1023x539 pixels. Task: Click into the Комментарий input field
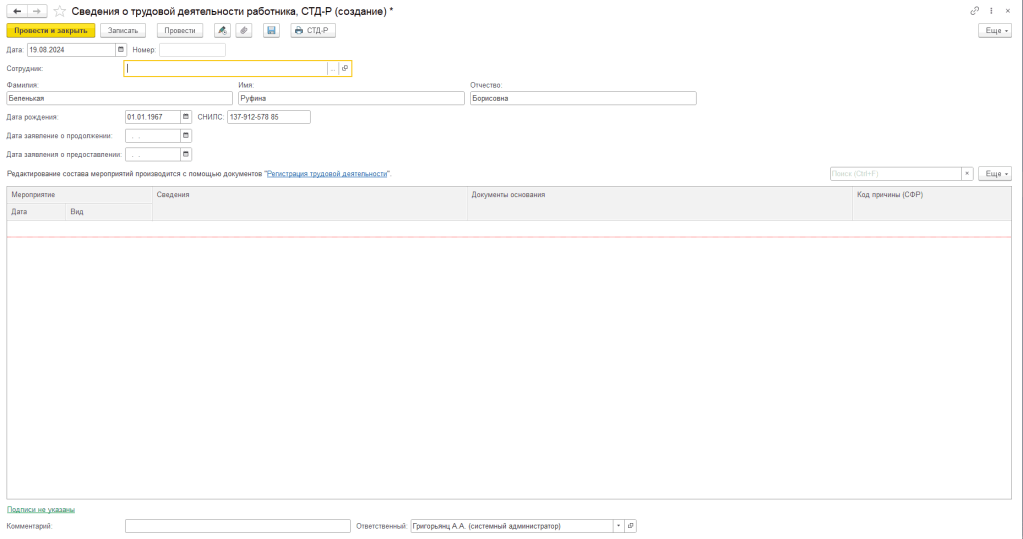(238, 526)
